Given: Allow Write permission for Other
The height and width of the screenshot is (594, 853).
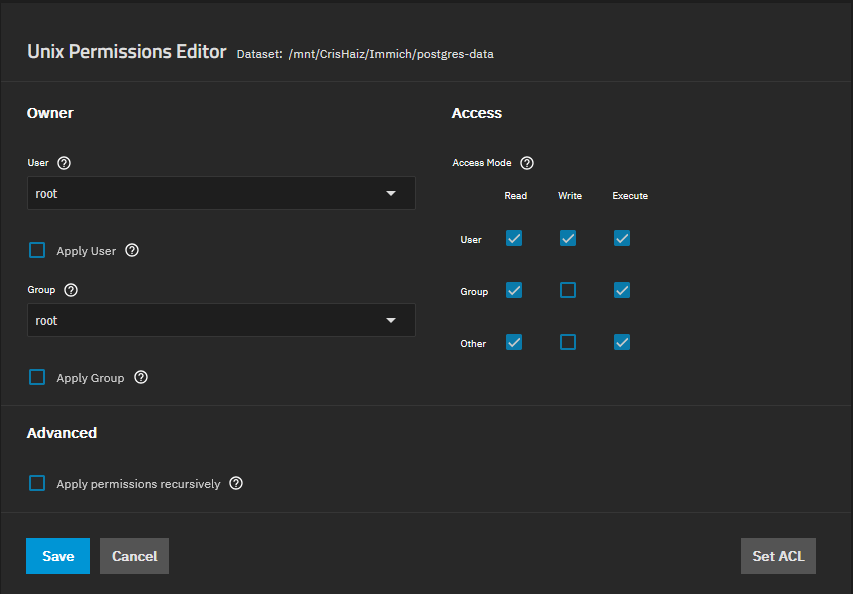Looking at the screenshot, I should tap(568, 342).
